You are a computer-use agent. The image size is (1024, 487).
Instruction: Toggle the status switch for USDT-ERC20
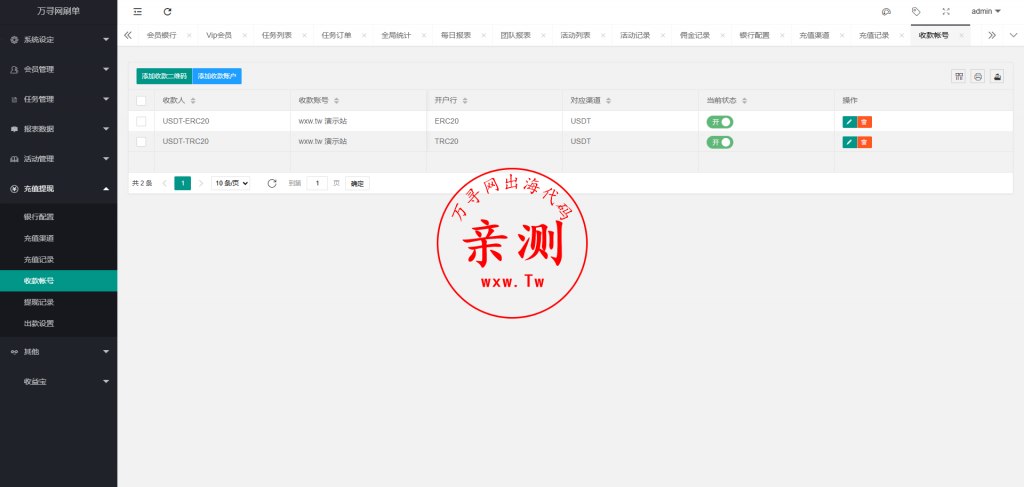(x=720, y=121)
